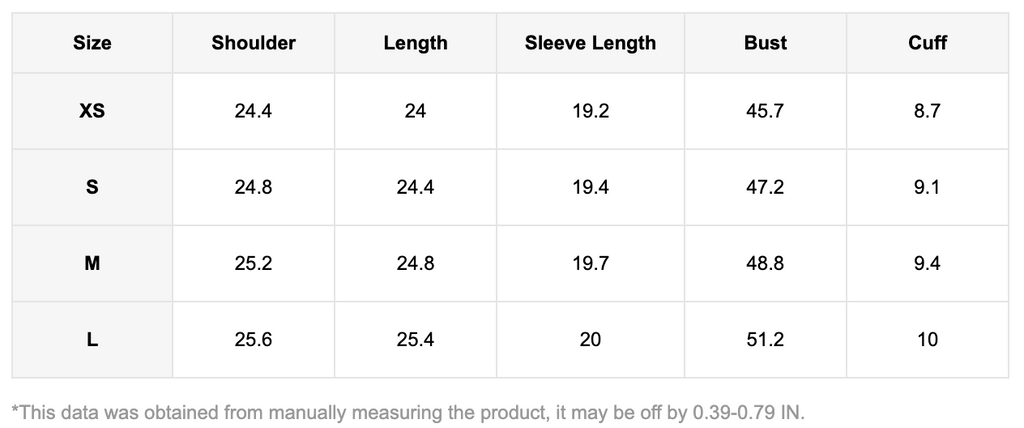Click the M bust value 48.8
1024x428 pixels.
click(765, 264)
